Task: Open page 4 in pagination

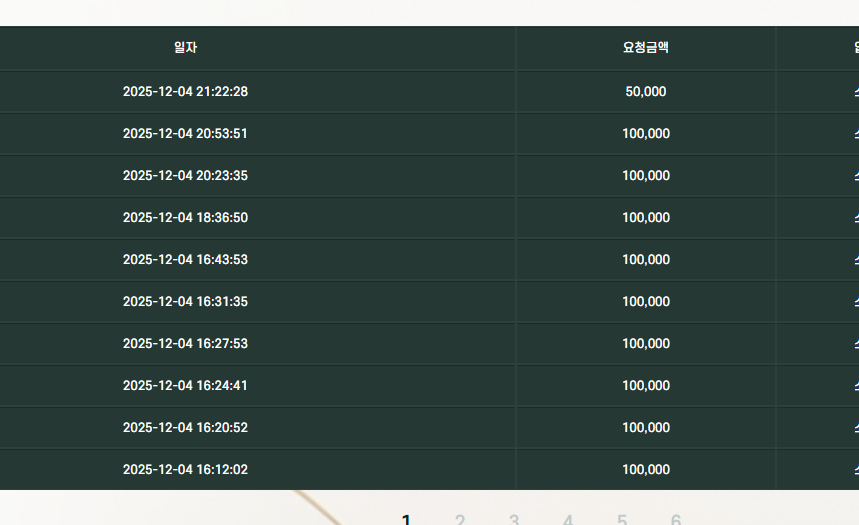Action: [568, 519]
